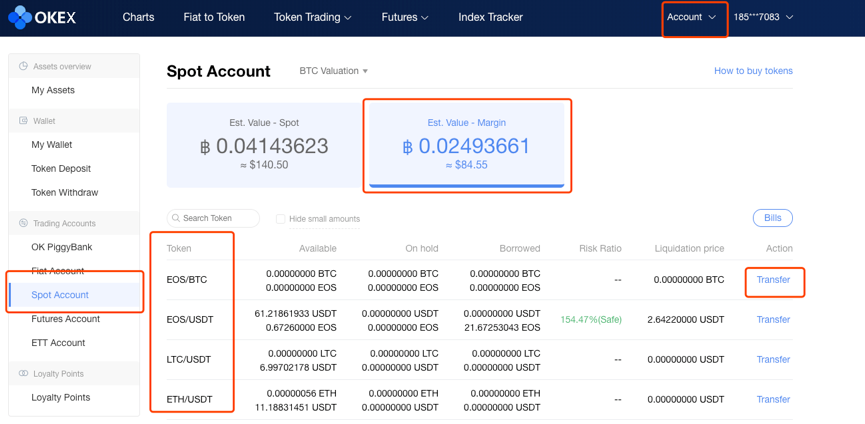Transfer for the EOS/USDT row
Image resolution: width=865 pixels, height=424 pixels.
coord(773,320)
